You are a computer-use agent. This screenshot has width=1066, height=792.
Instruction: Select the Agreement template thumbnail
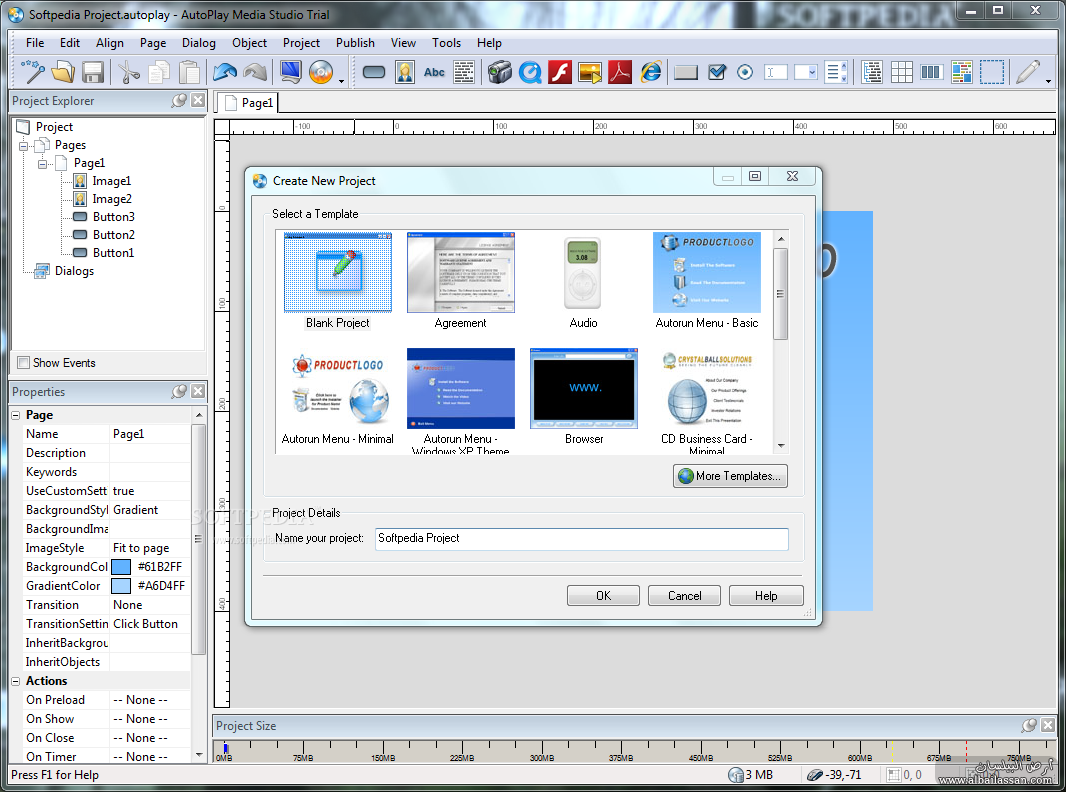(460, 272)
